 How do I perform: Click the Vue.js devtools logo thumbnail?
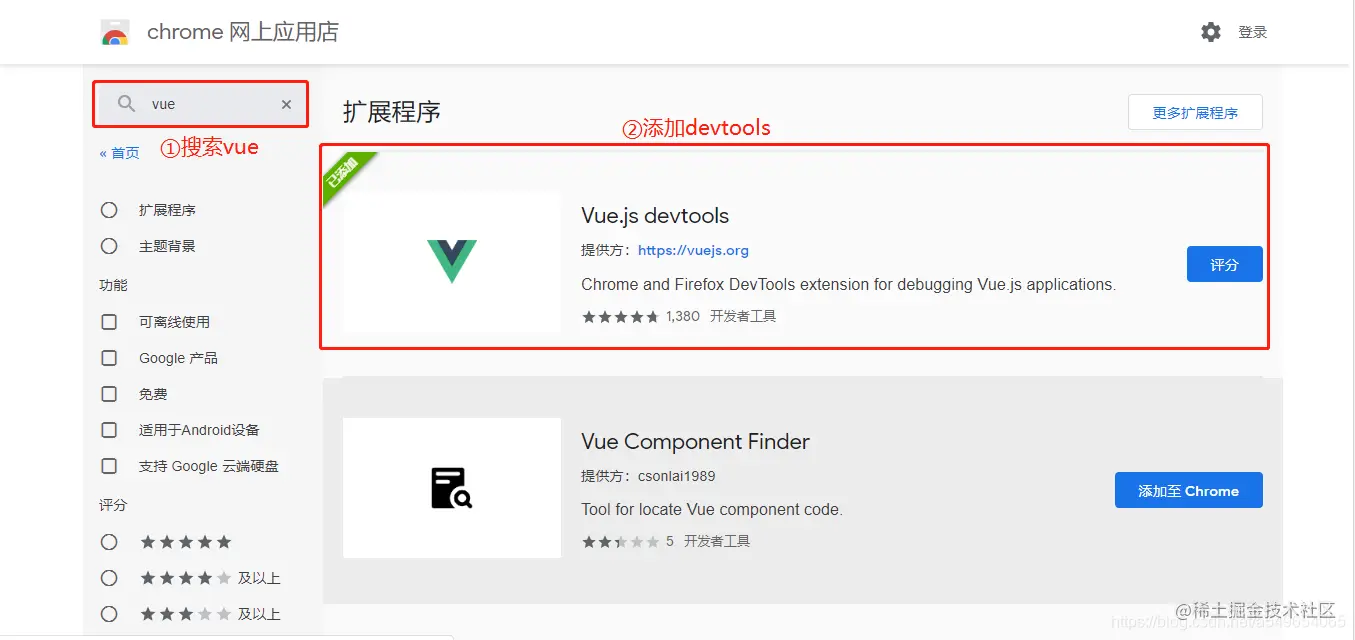pos(452,262)
